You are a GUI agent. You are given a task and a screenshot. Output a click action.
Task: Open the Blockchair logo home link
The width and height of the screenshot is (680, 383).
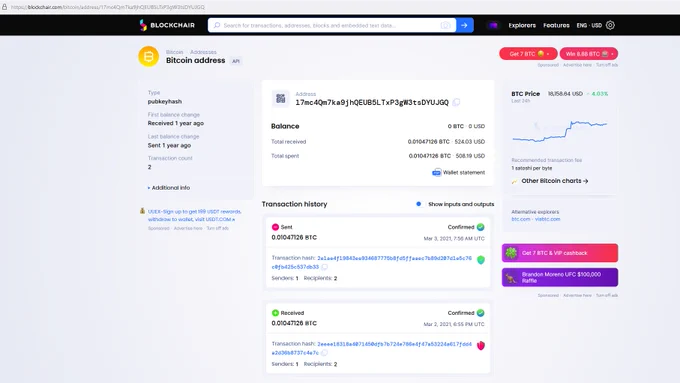[167, 25]
